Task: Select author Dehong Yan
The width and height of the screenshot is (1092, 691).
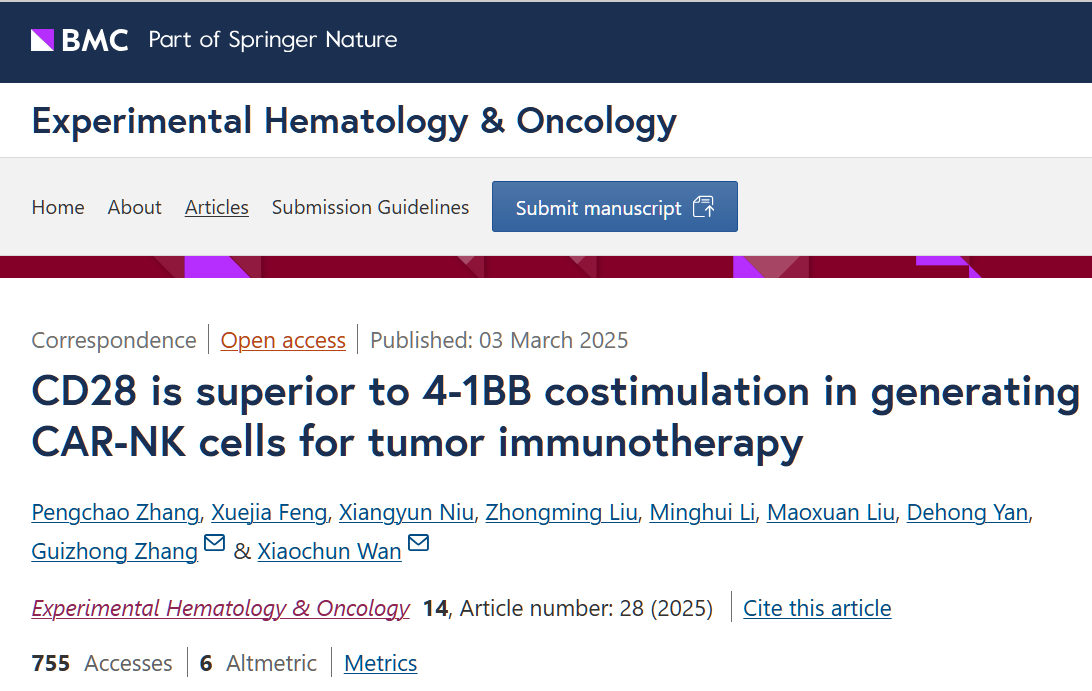Action: tap(966, 512)
